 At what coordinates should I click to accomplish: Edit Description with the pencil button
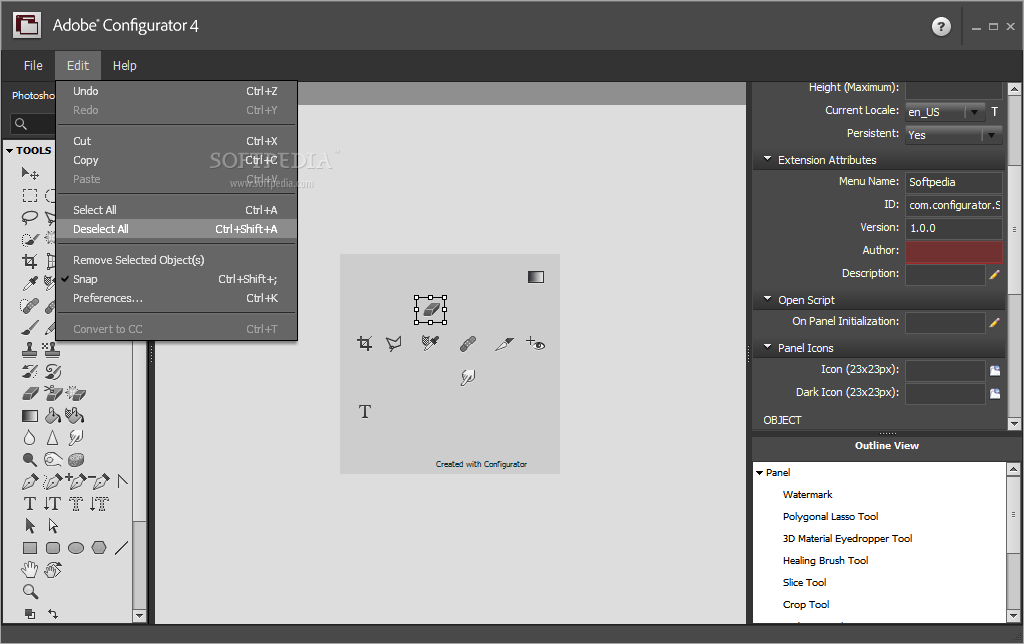click(x=994, y=275)
